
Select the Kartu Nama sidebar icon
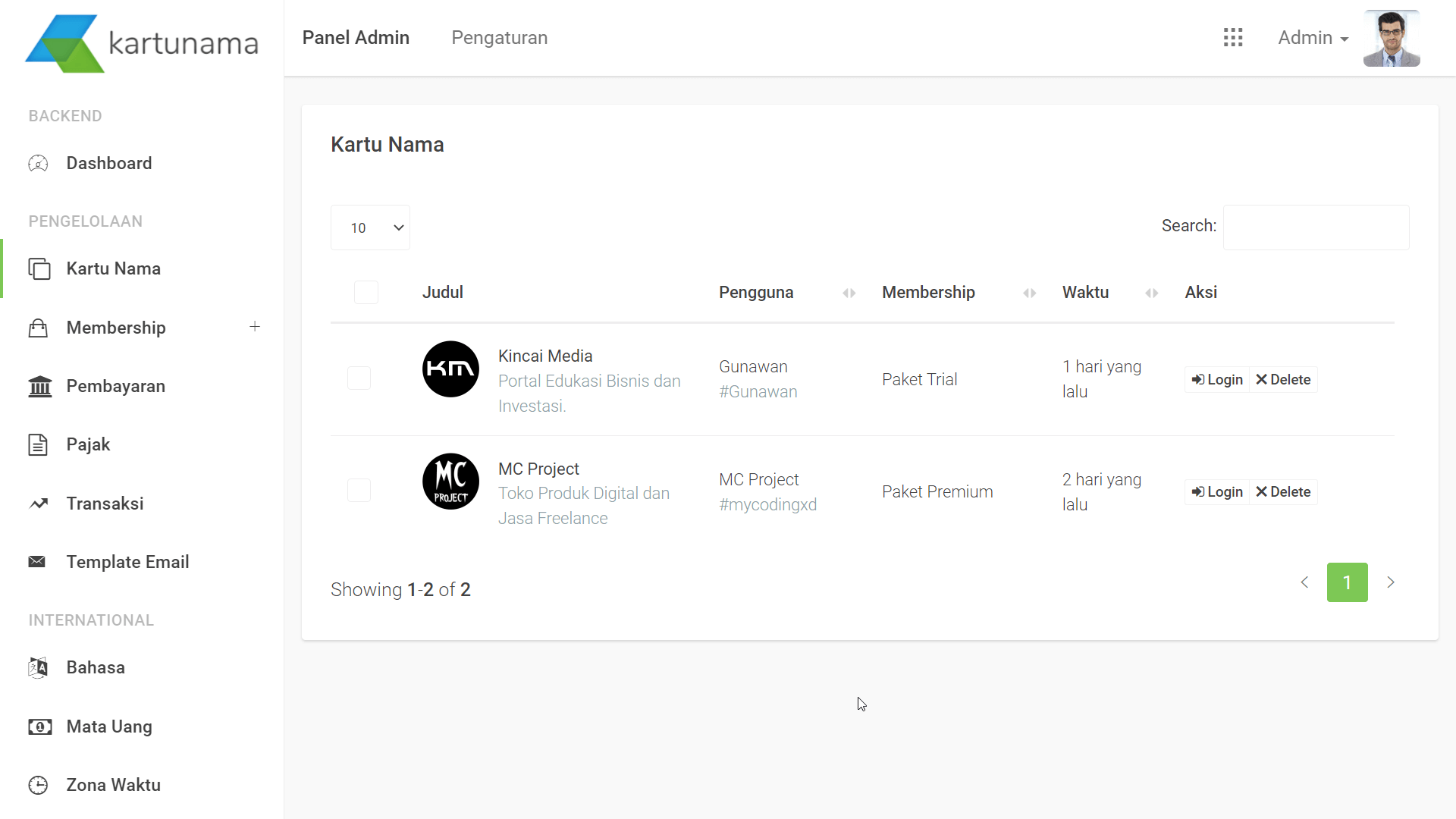(39, 268)
